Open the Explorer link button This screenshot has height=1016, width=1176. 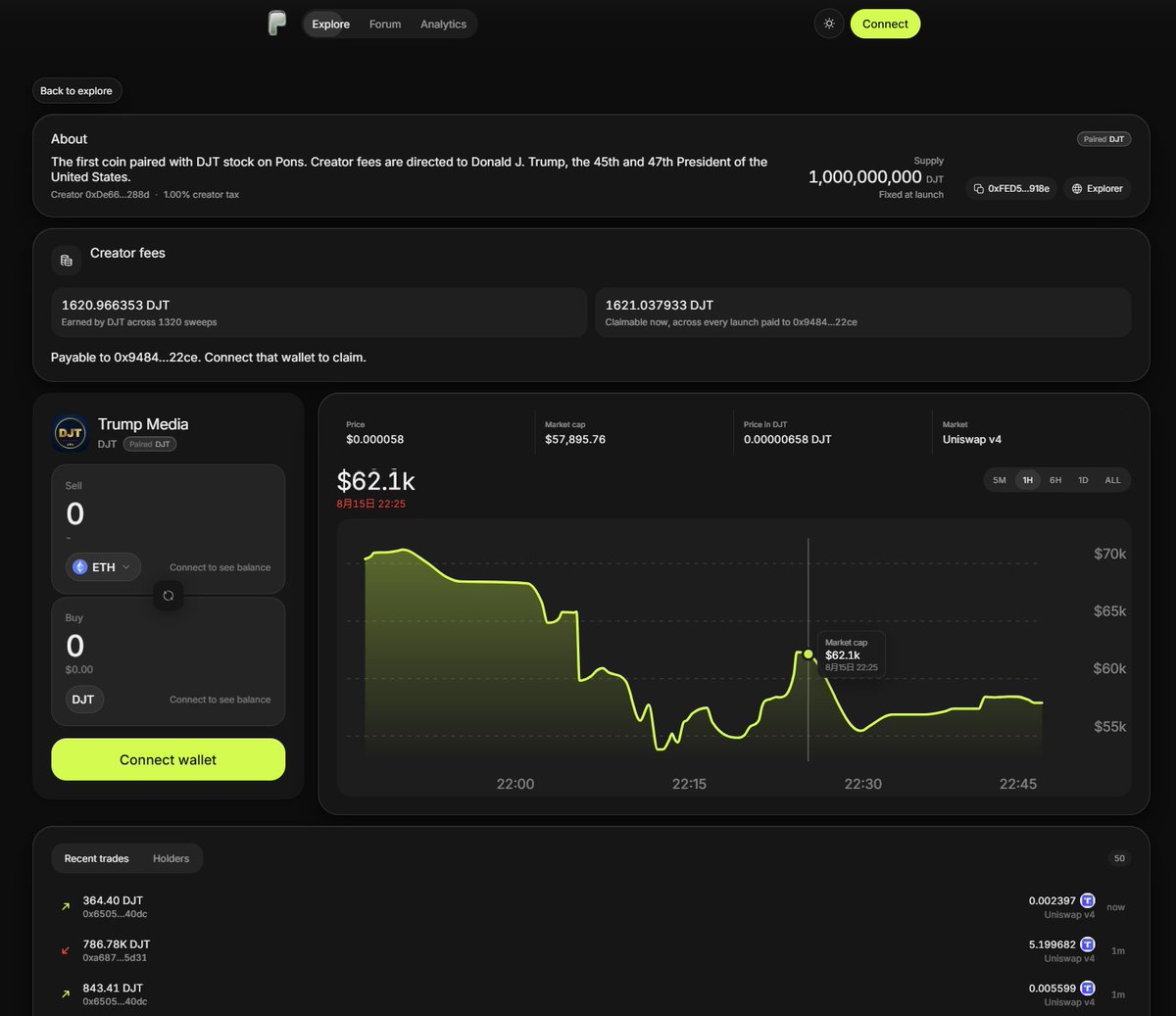click(1097, 188)
